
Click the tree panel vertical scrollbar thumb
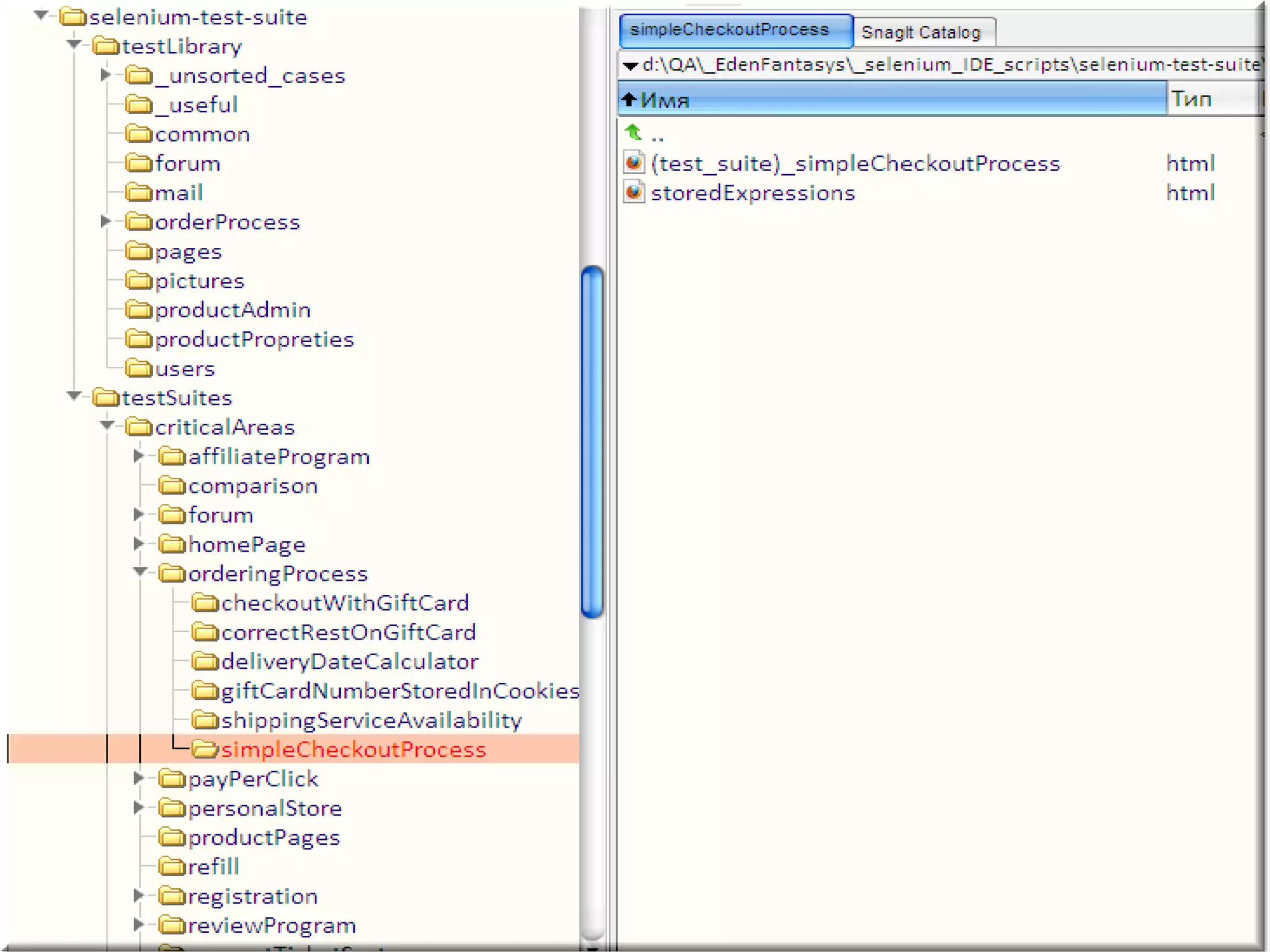click(592, 441)
